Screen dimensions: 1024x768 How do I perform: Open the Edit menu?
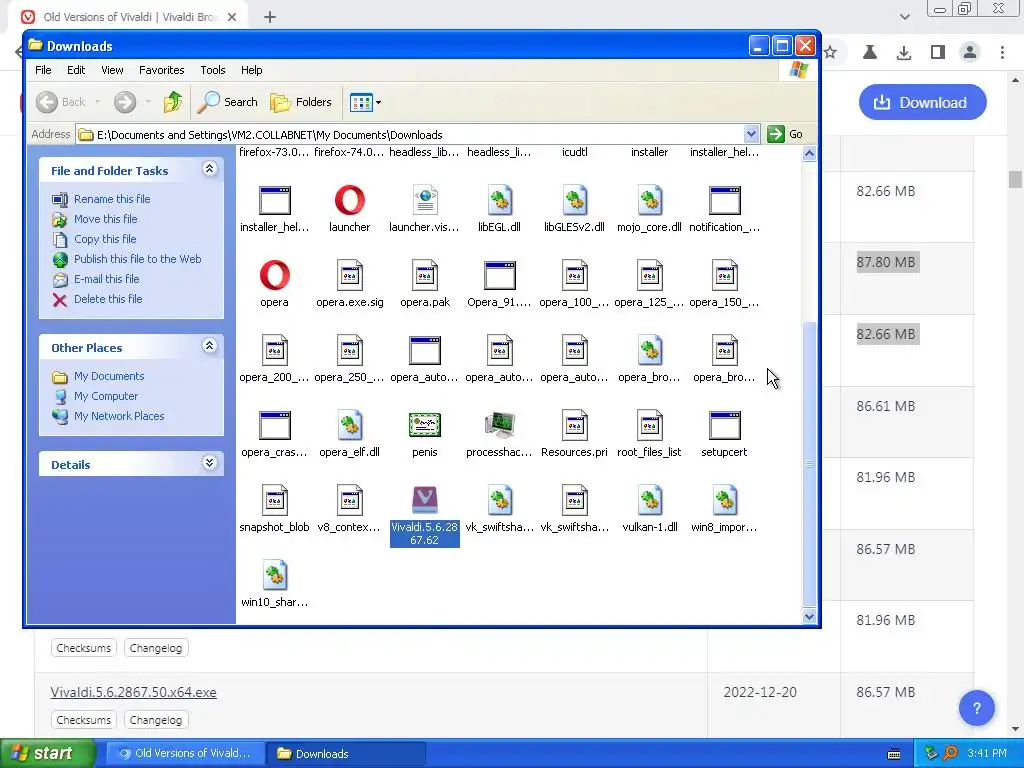pos(76,70)
